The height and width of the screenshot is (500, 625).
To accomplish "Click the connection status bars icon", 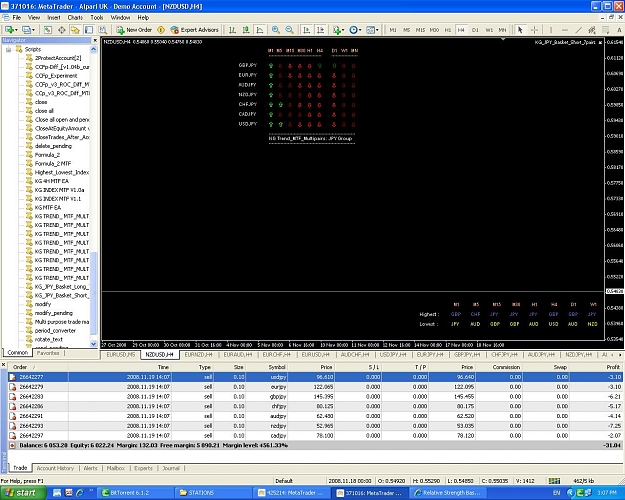I will (x=554, y=481).
